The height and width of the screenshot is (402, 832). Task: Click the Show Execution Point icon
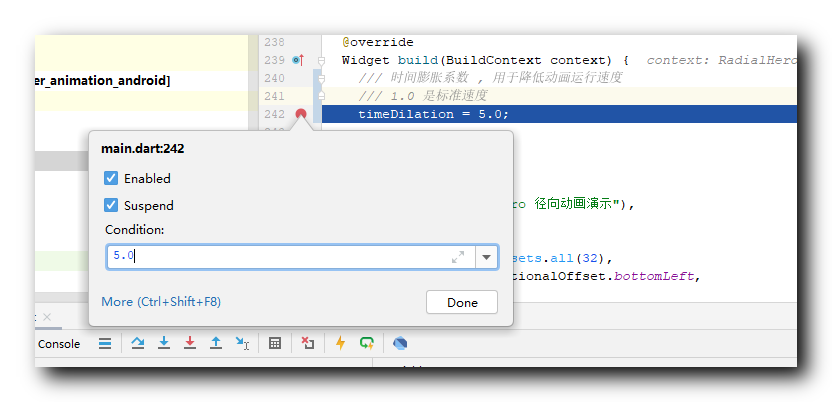pos(105,344)
